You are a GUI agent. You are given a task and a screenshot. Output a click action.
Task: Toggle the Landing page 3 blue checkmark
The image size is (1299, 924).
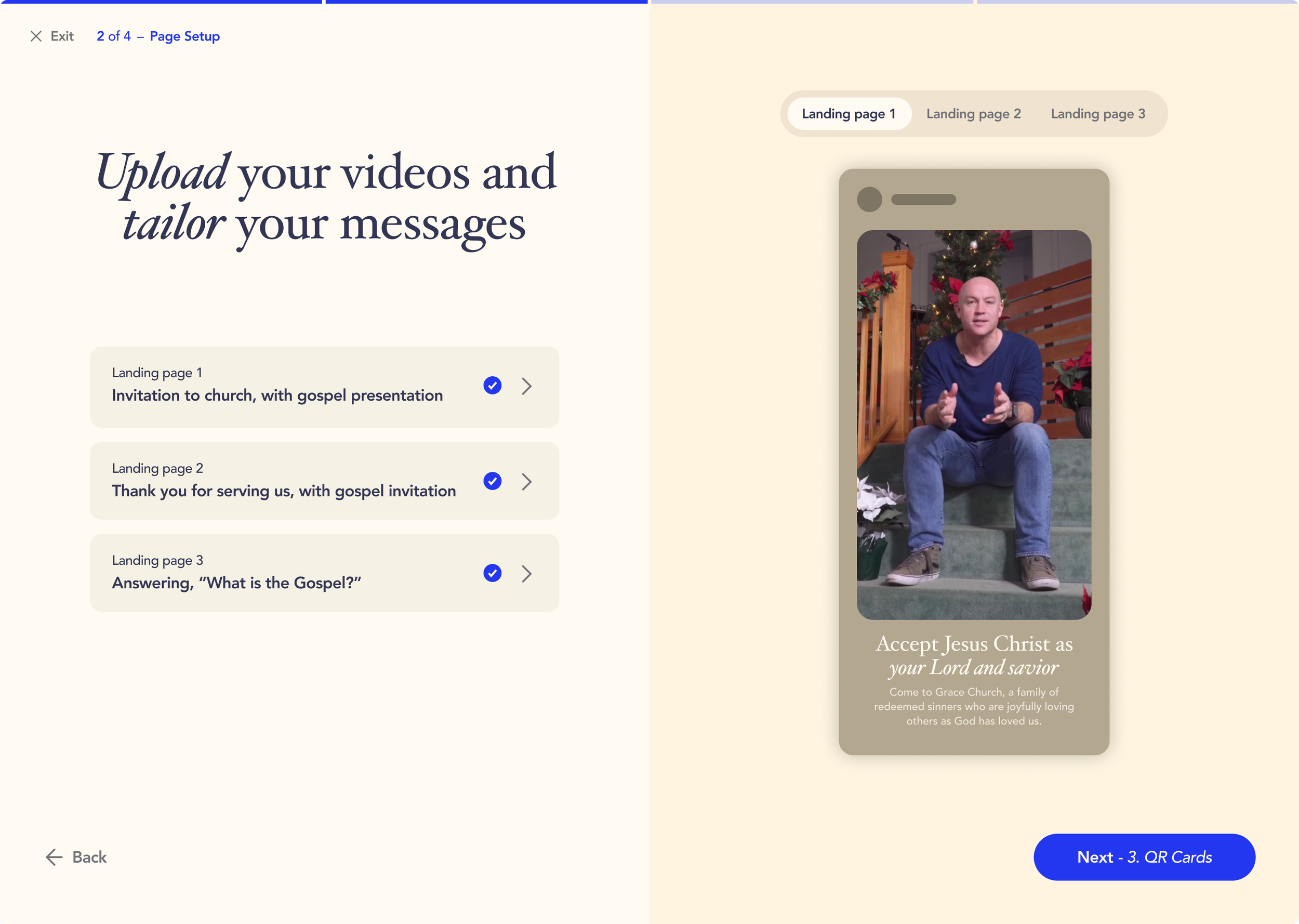click(x=492, y=573)
